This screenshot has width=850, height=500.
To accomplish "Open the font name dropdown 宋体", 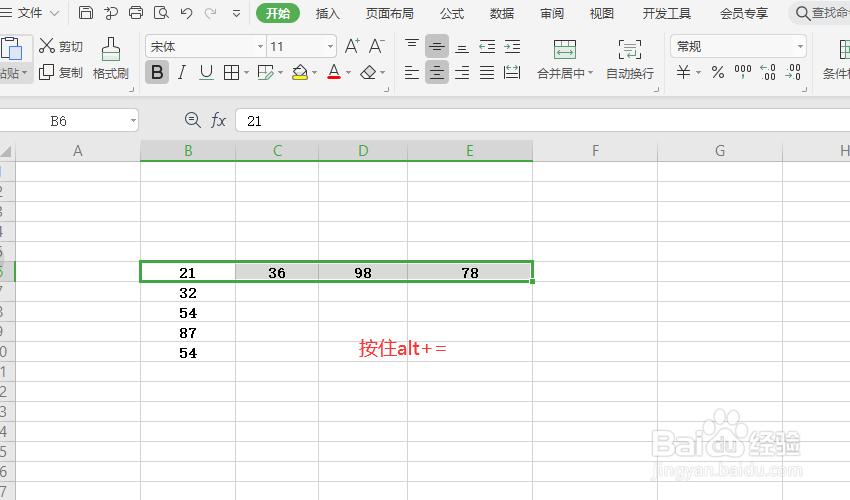I will click(260, 47).
